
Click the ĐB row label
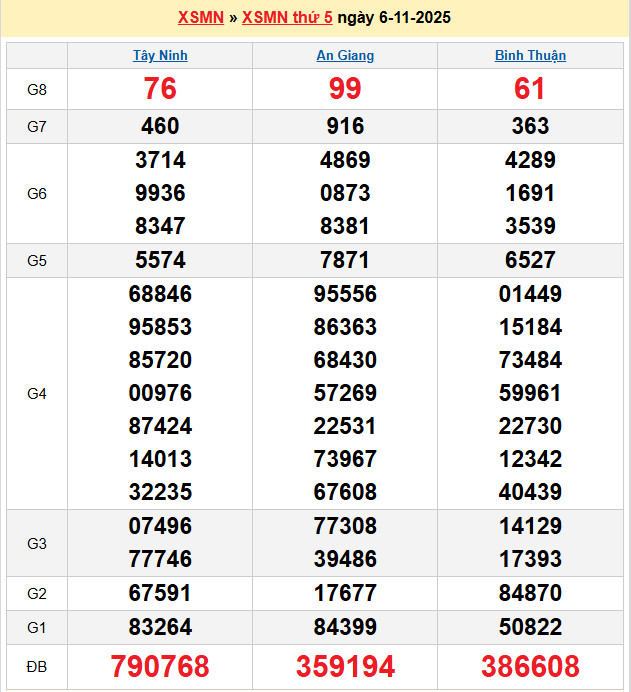[37, 666]
